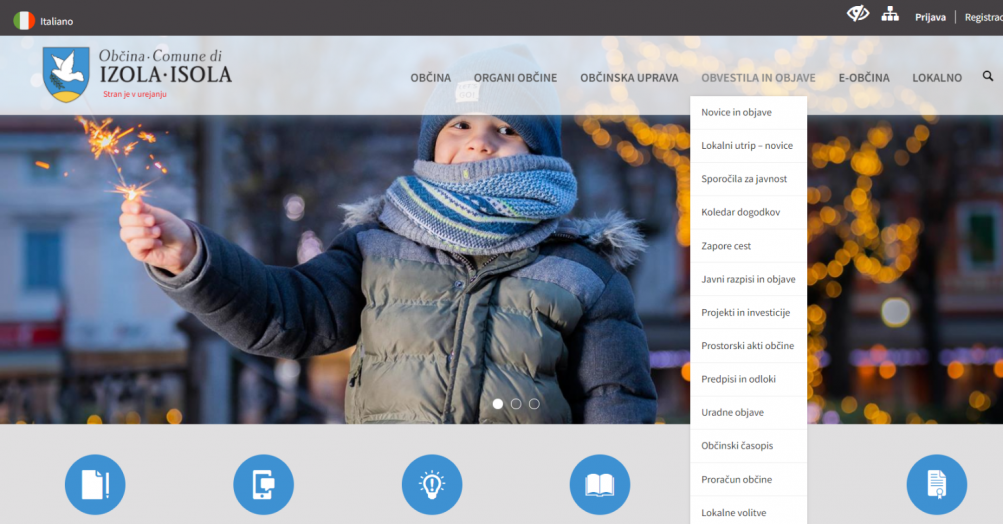Expand OBVESTILA IN OBJAVE menu
The image size is (1003, 524).
[758, 77]
